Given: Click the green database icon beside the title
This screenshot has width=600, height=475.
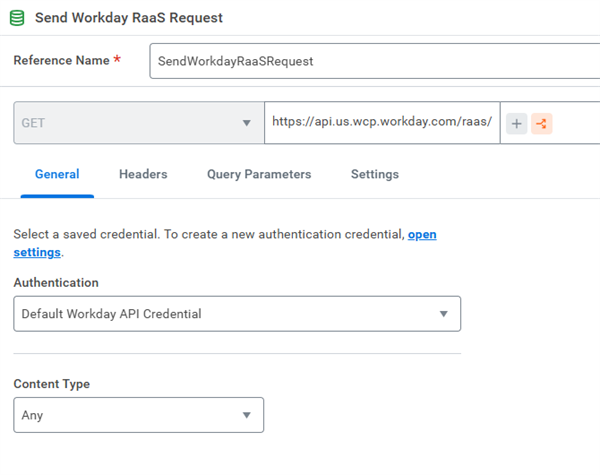Looking at the screenshot, I should coord(17,18).
